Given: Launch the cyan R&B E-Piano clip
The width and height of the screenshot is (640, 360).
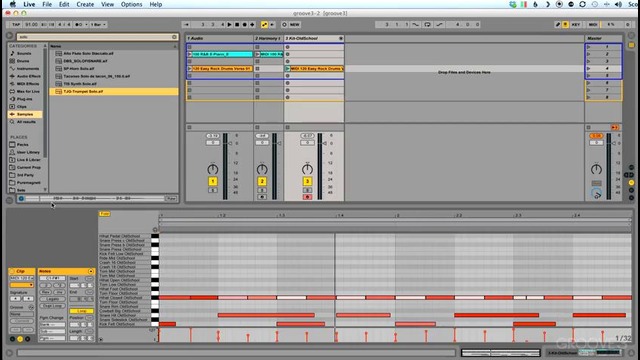Looking at the screenshot, I should 189,54.
